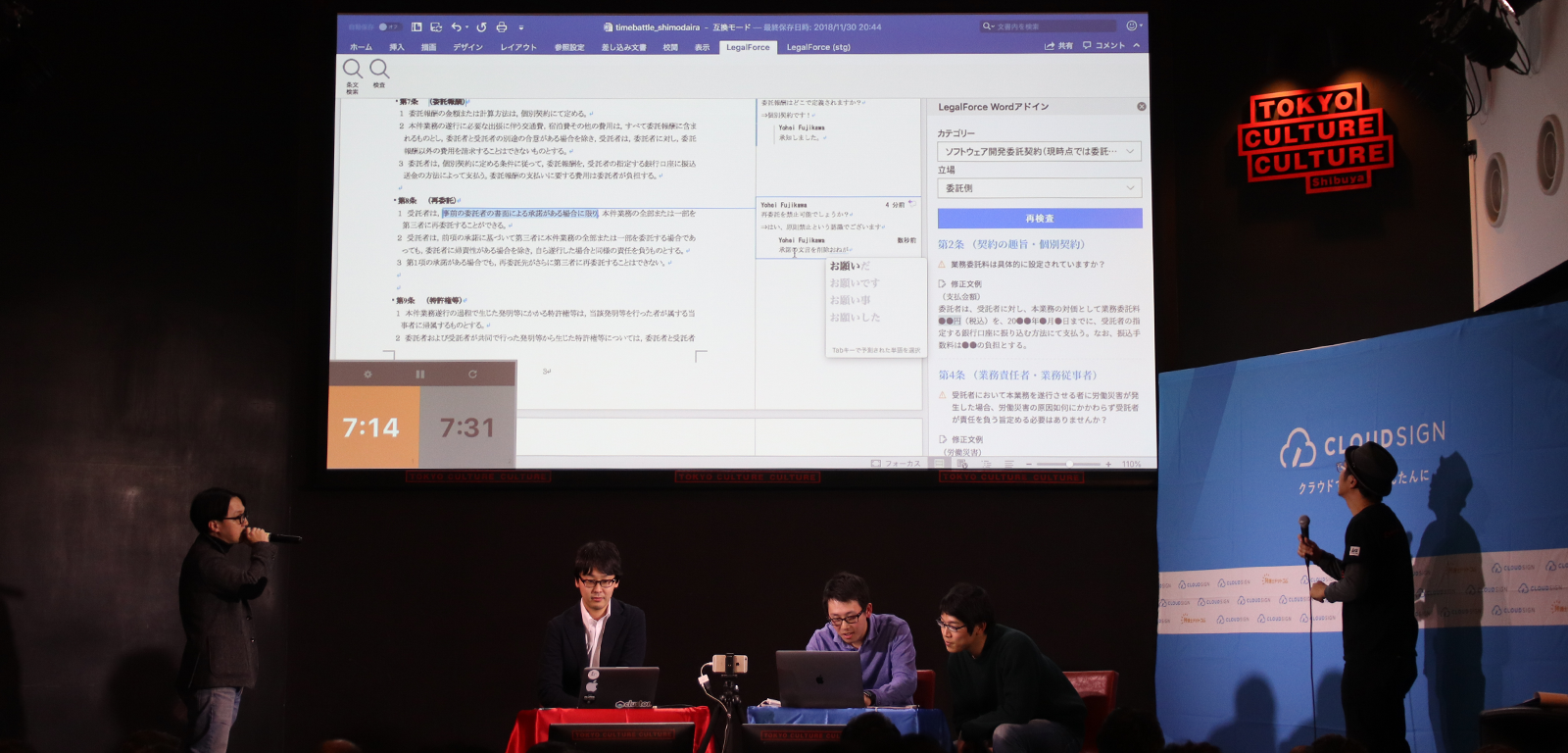Collapse the ribbon with the chevron arrow
This screenshot has height=753, width=1568.
(x=1137, y=46)
